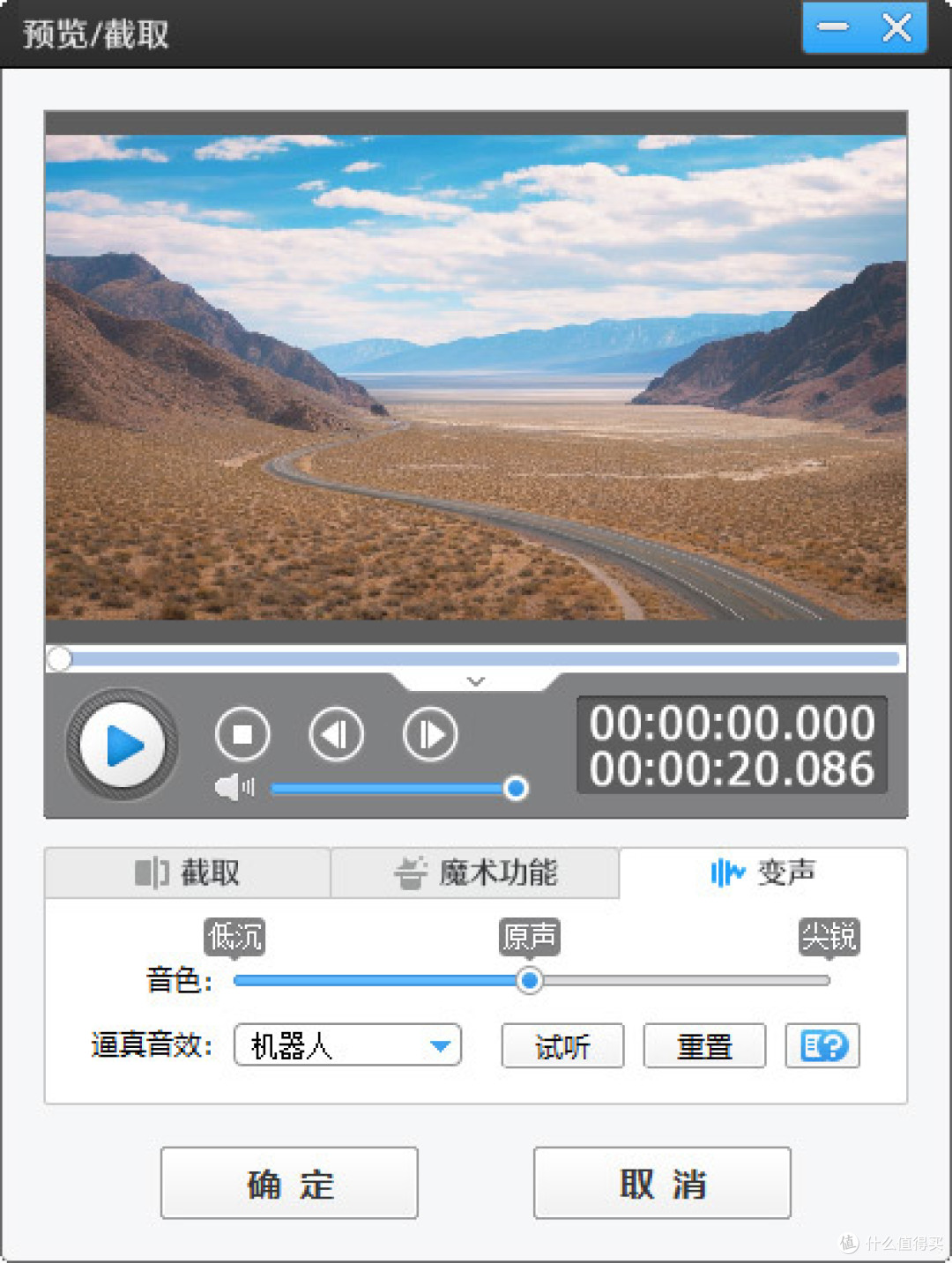The width and height of the screenshot is (952, 1263).
Task: Step forward one frame
Action: click(430, 734)
